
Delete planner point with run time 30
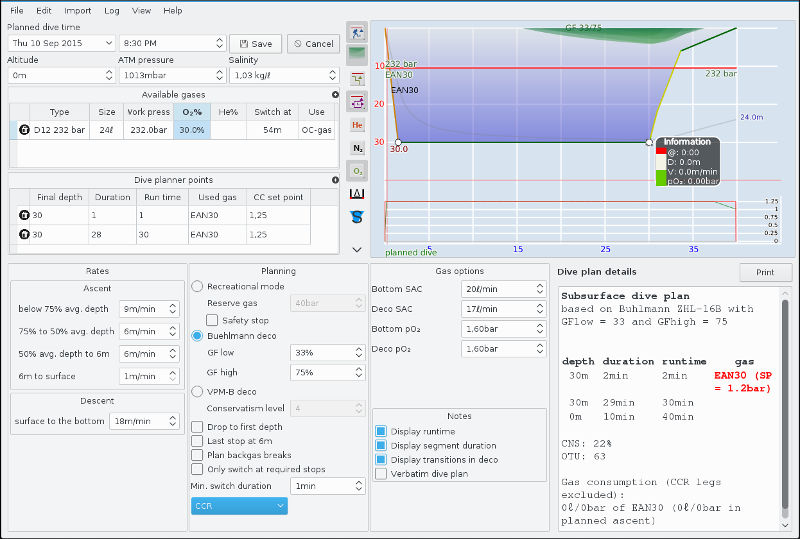coord(24,234)
